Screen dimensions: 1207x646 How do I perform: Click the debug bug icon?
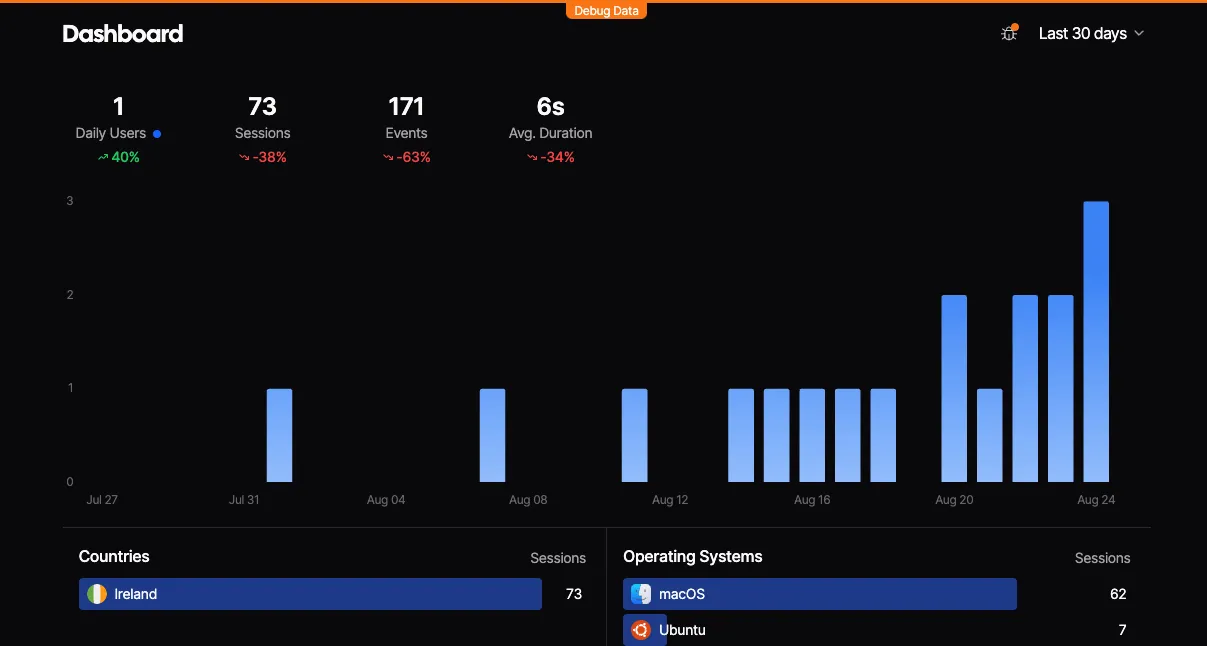point(1009,33)
